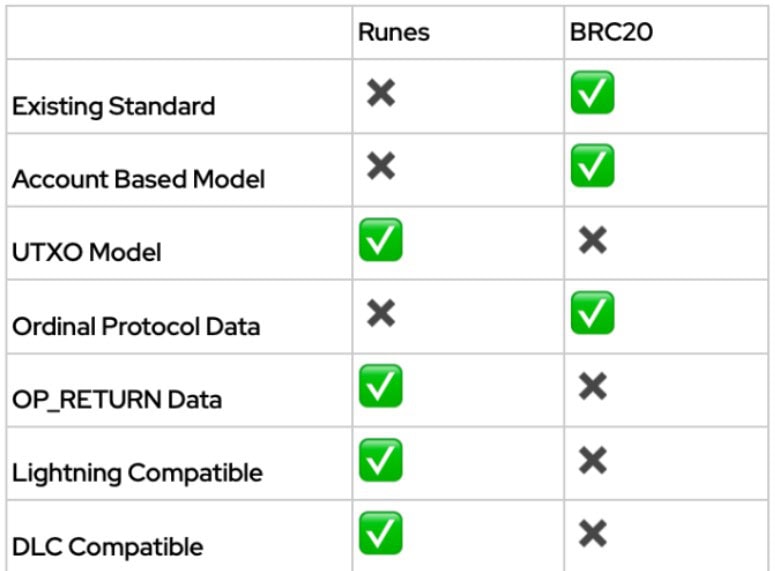Click the green checkmark for Runes UTXO Model
This screenshot has height=571, width=775.
click(x=381, y=240)
